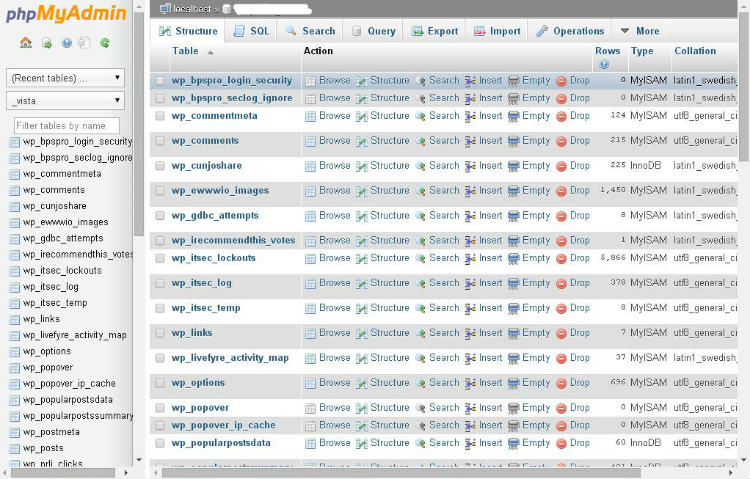Image resolution: width=750 pixels, height=479 pixels.
Task: Open the Query tab
Action: (374, 31)
